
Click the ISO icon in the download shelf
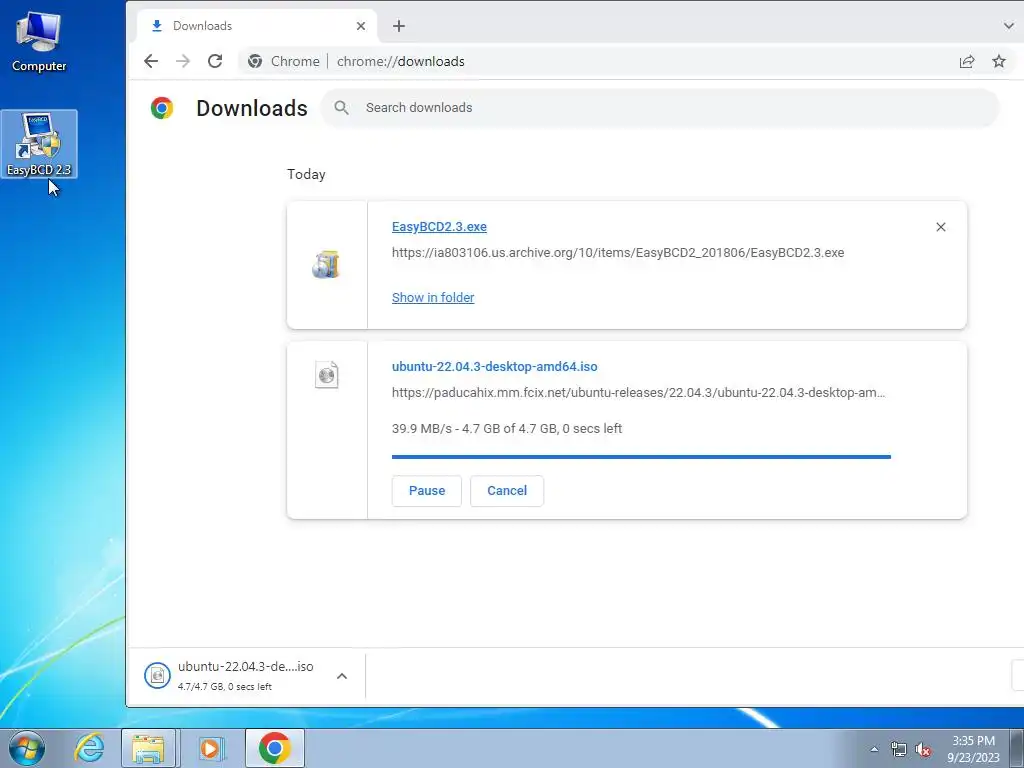(157, 676)
